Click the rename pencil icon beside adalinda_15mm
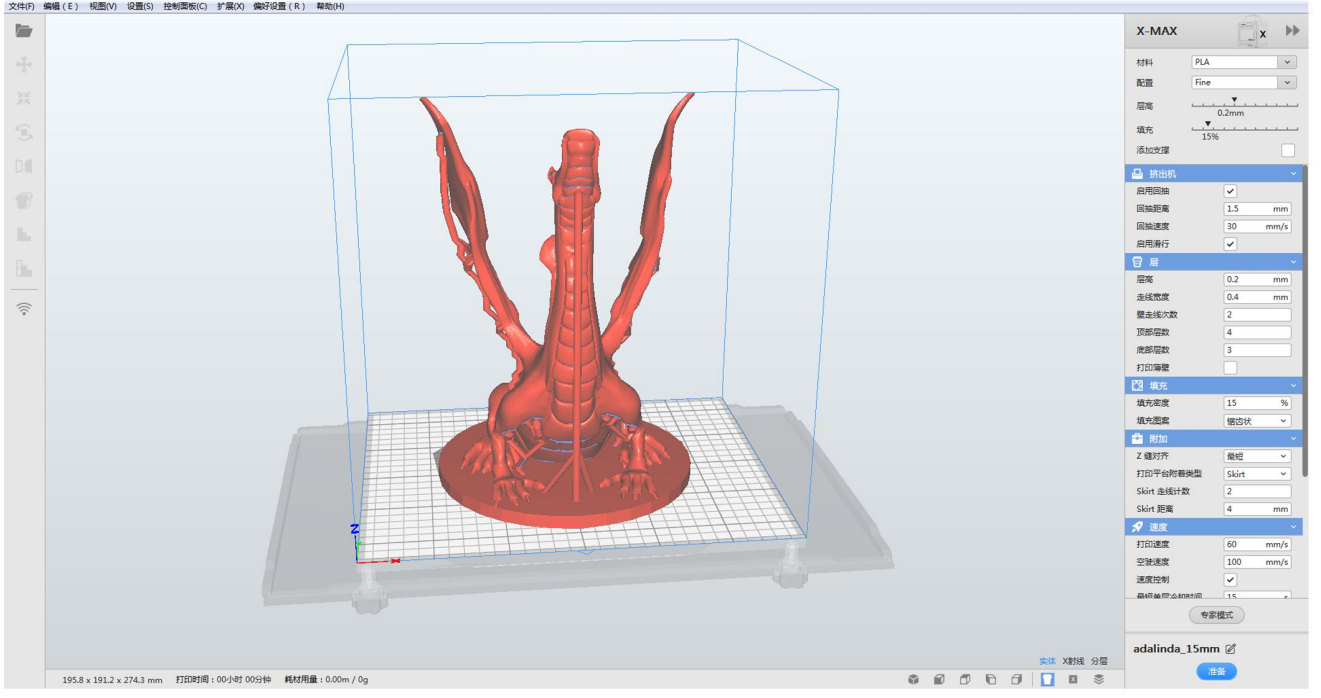Screen dimensions: 1321x698 1231,649
